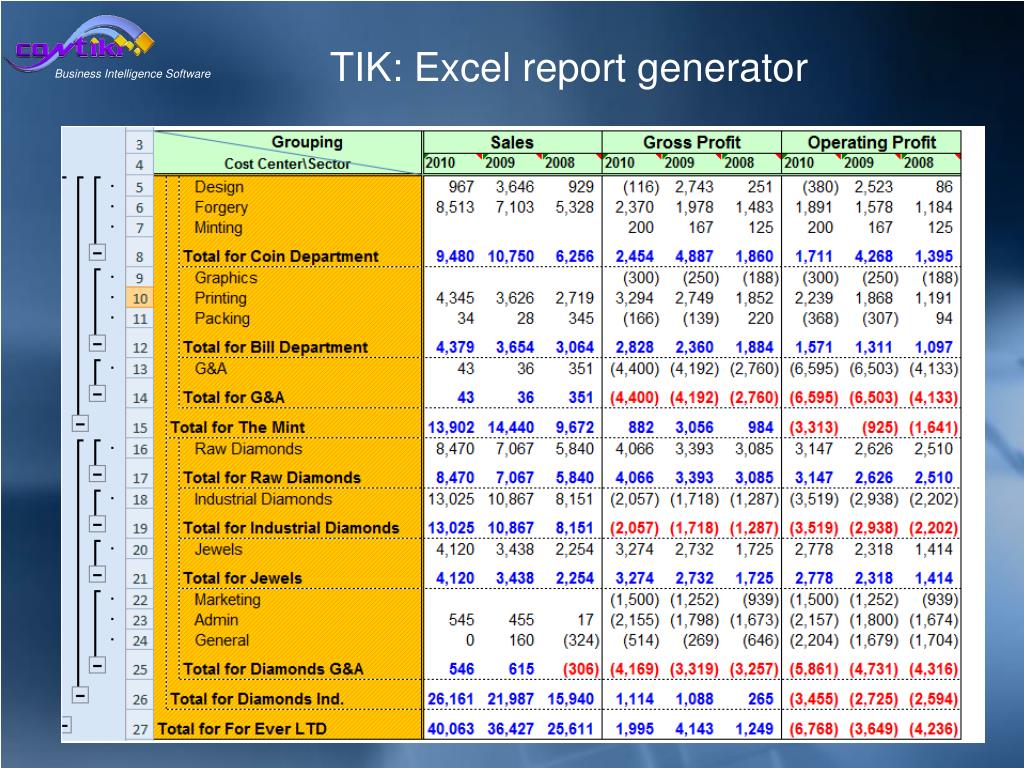The height and width of the screenshot is (768, 1024).
Task: Click the (306) cell in Diamonds G&A total
Action: (581, 669)
